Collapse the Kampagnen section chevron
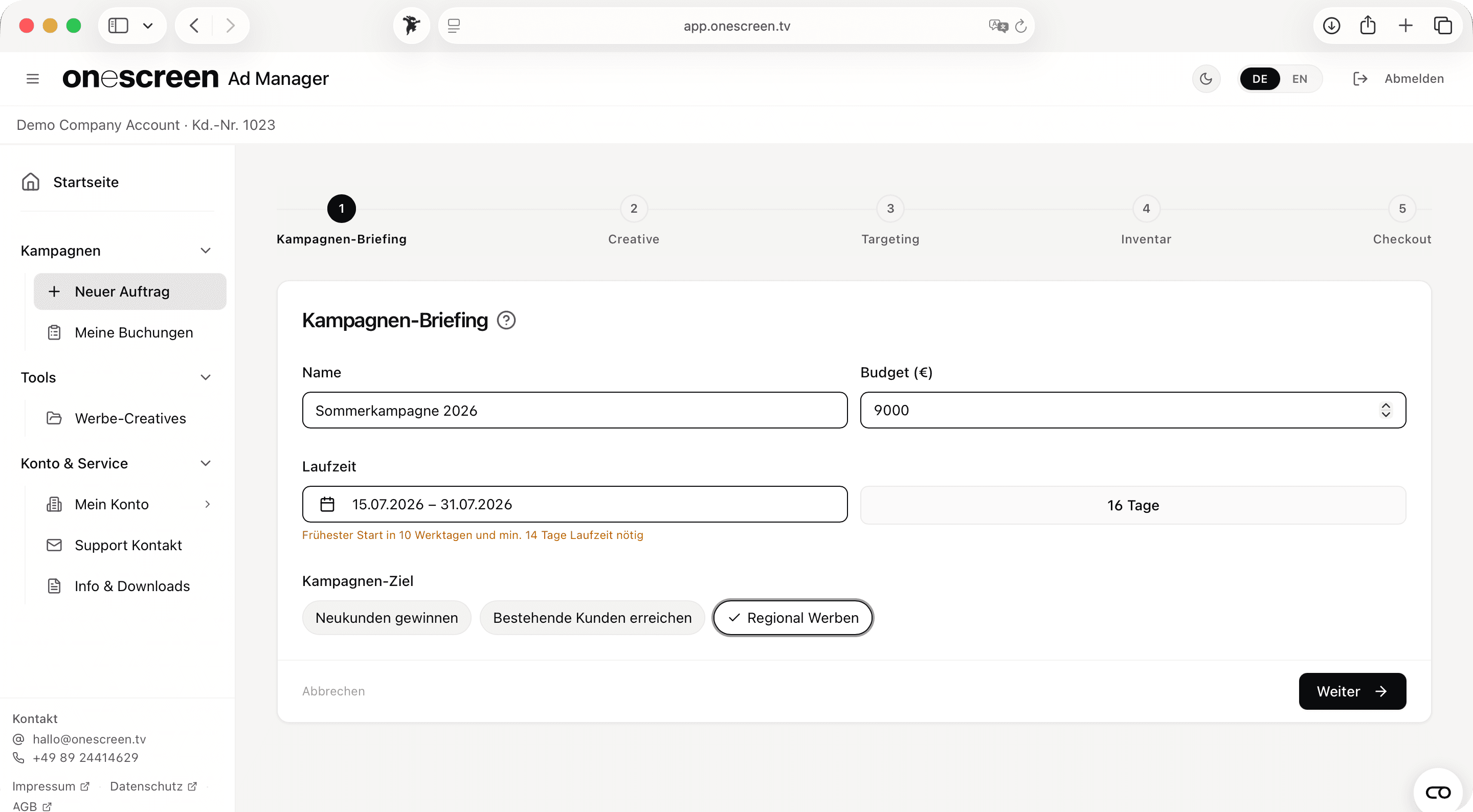1473x812 pixels. 205,251
